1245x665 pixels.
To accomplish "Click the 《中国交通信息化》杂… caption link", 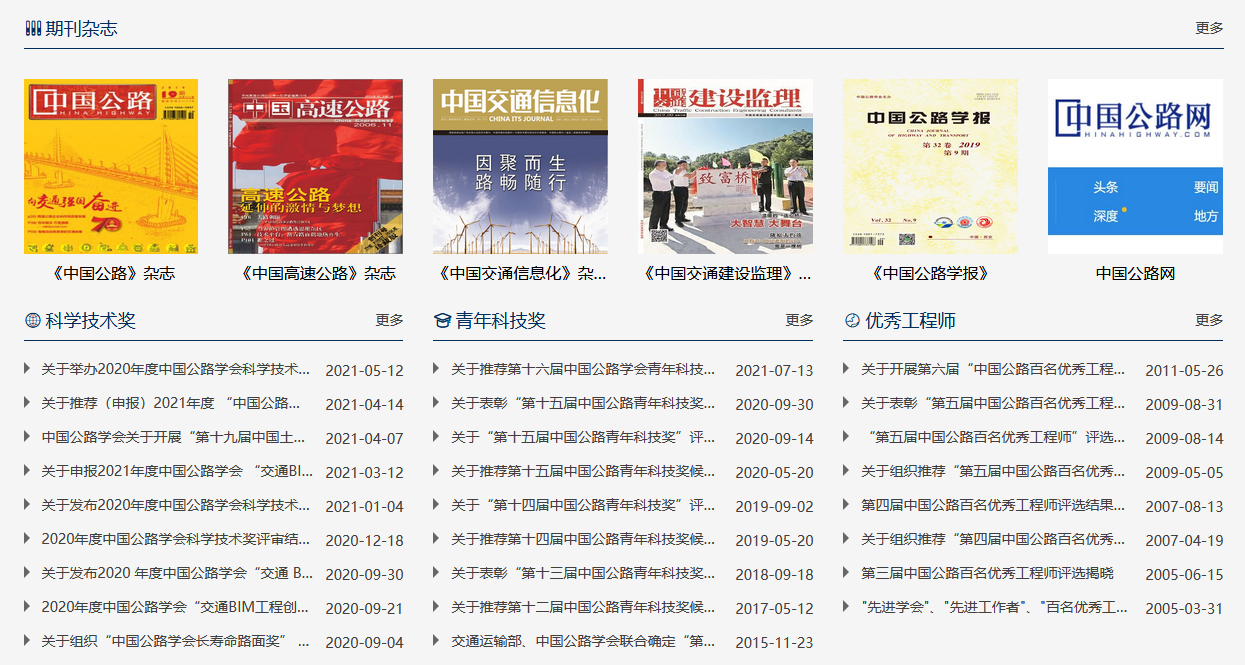I will click(x=520, y=273).
